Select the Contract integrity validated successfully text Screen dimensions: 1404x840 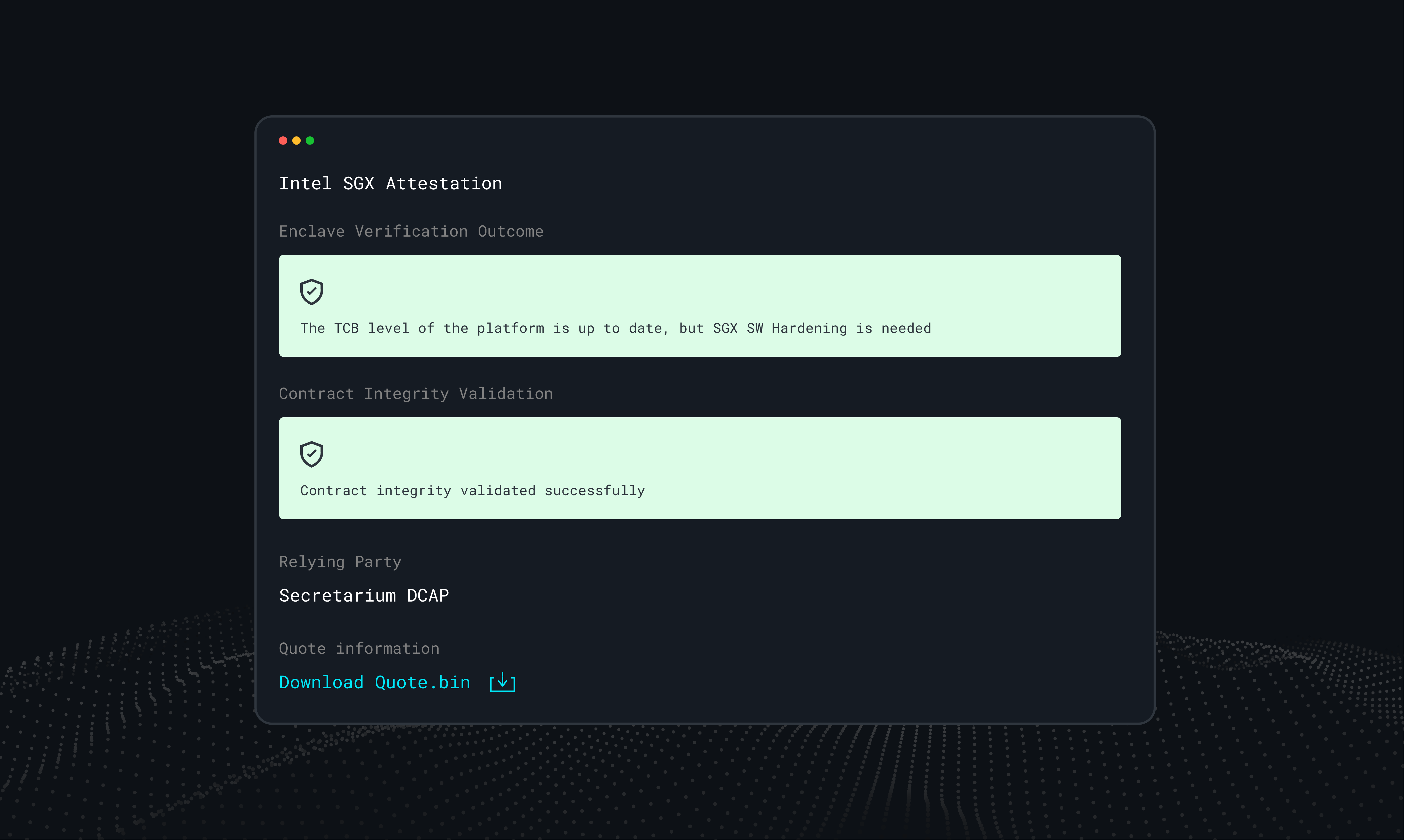pos(473,491)
